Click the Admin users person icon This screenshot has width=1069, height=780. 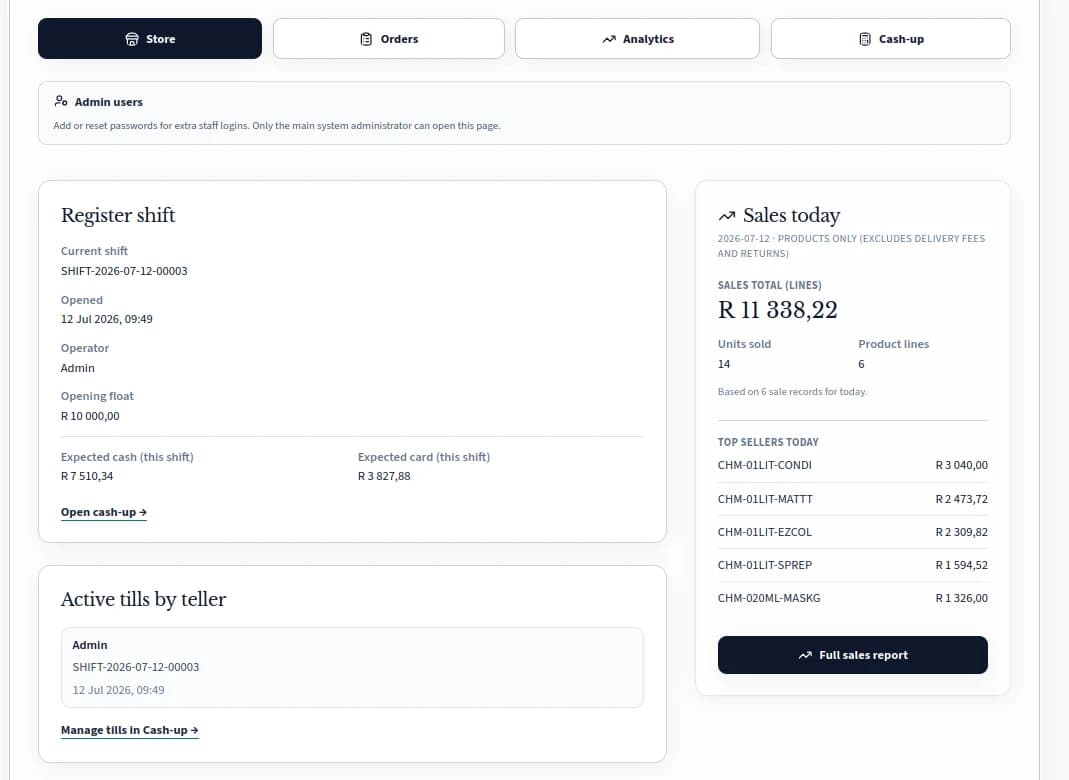click(61, 101)
